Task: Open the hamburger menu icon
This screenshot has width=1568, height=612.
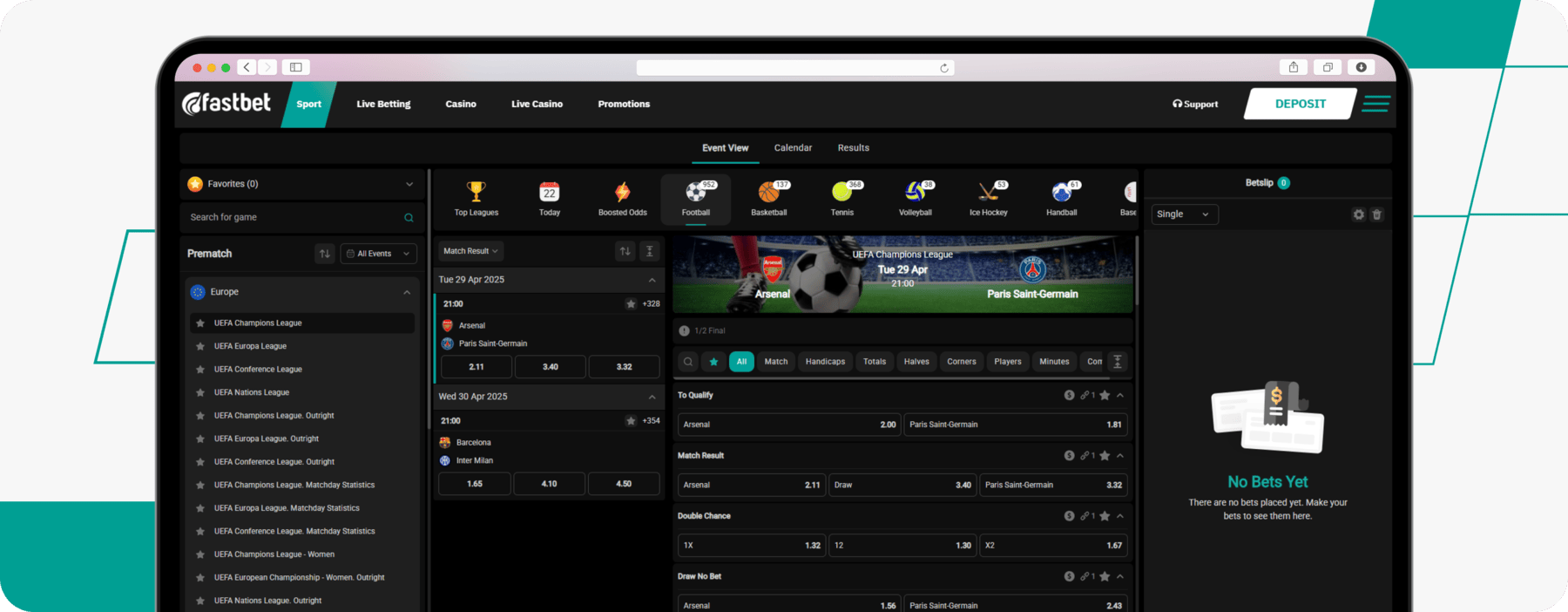Action: (x=1376, y=104)
